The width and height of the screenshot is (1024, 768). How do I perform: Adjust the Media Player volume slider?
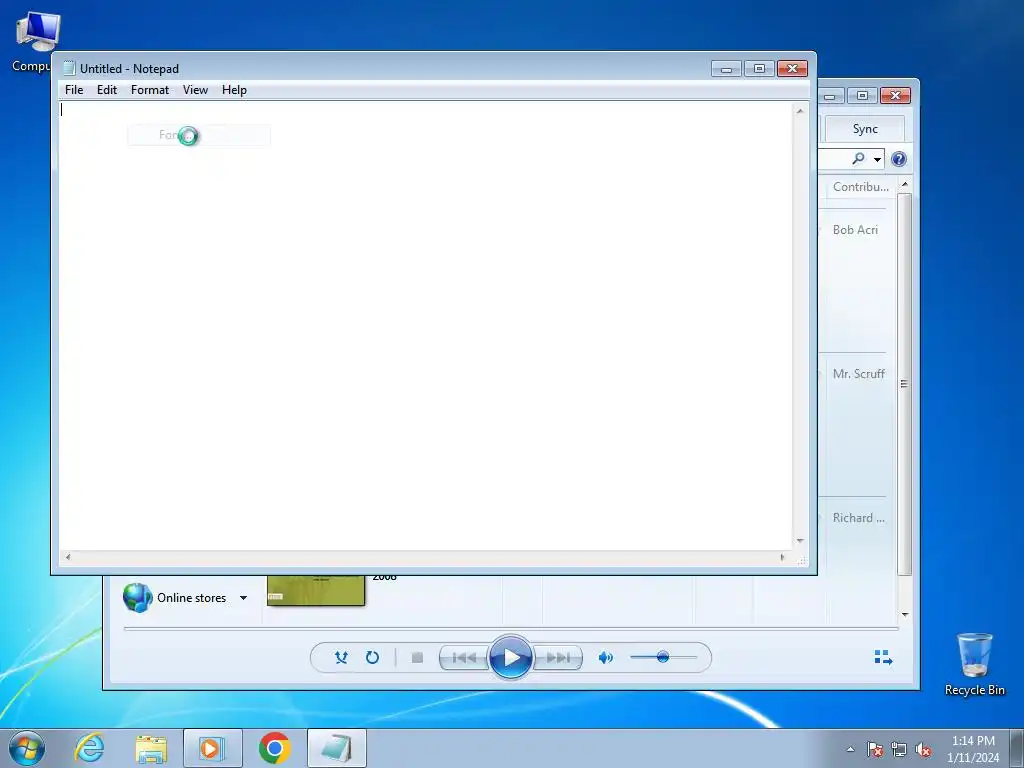pyautogui.click(x=663, y=657)
